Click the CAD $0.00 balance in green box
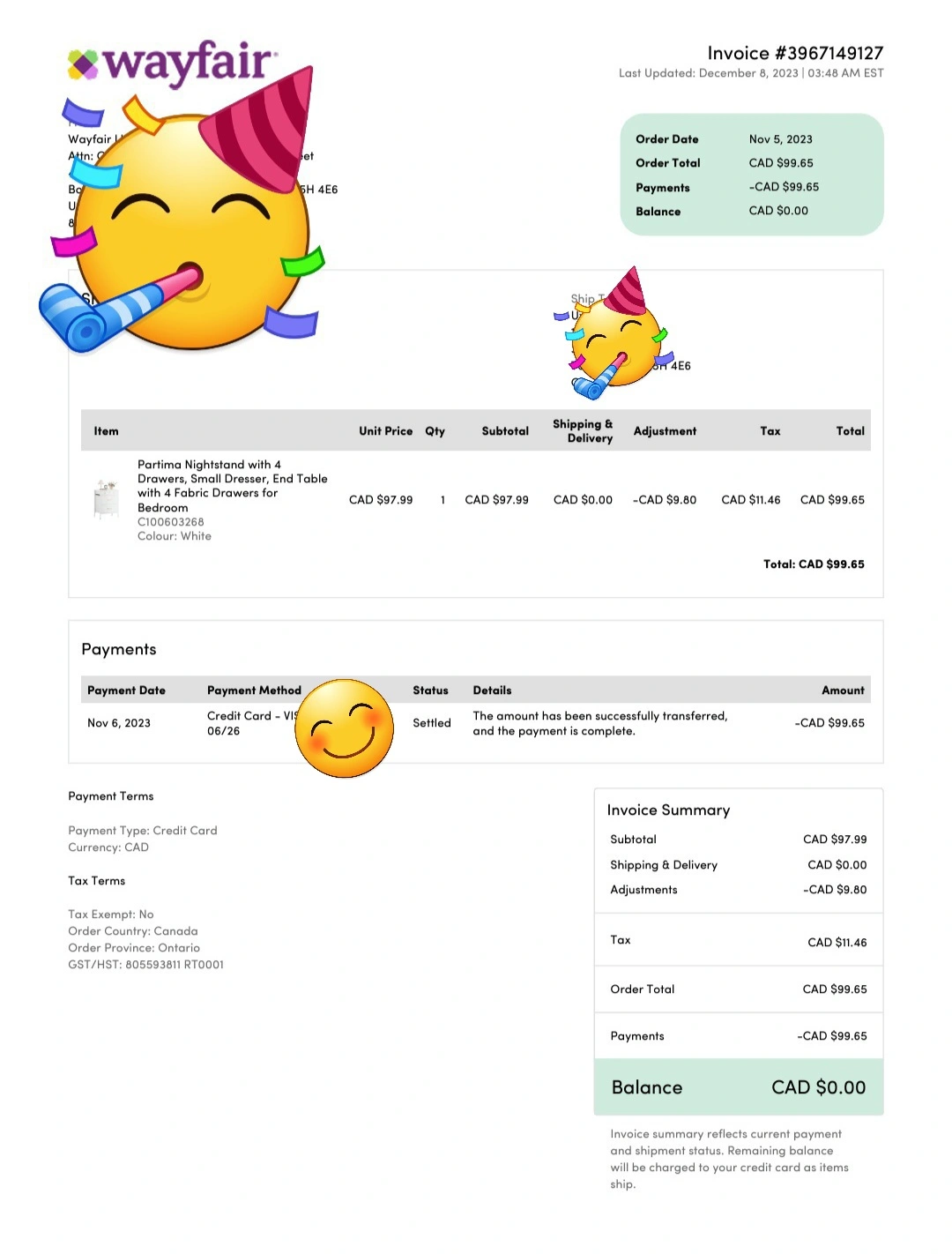Viewport: 952px width, 1254px height. pyautogui.click(x=778, y=211)
